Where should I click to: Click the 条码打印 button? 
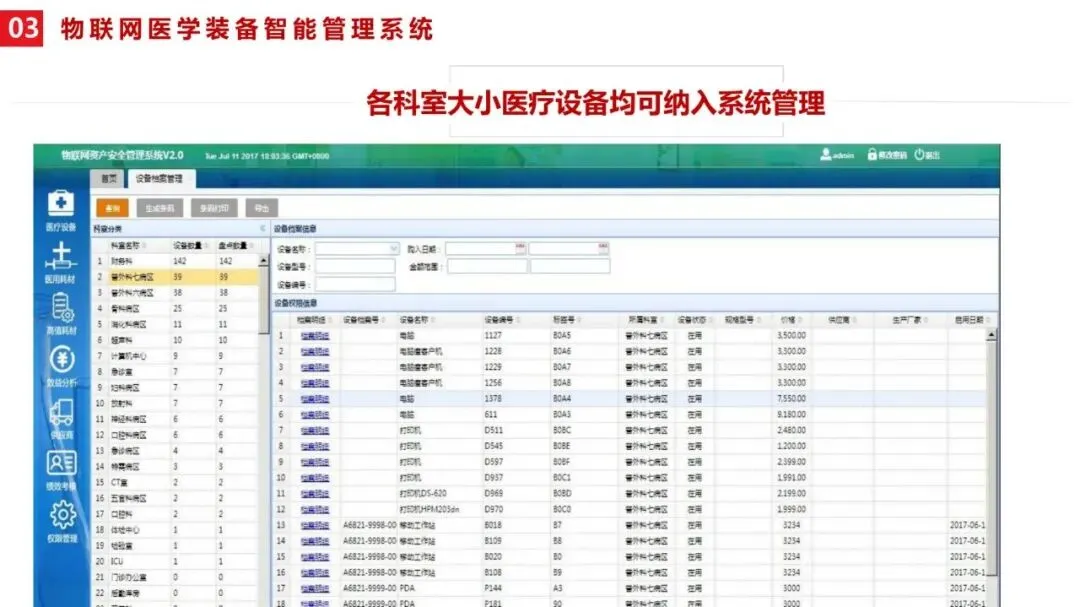coord(214,208)
